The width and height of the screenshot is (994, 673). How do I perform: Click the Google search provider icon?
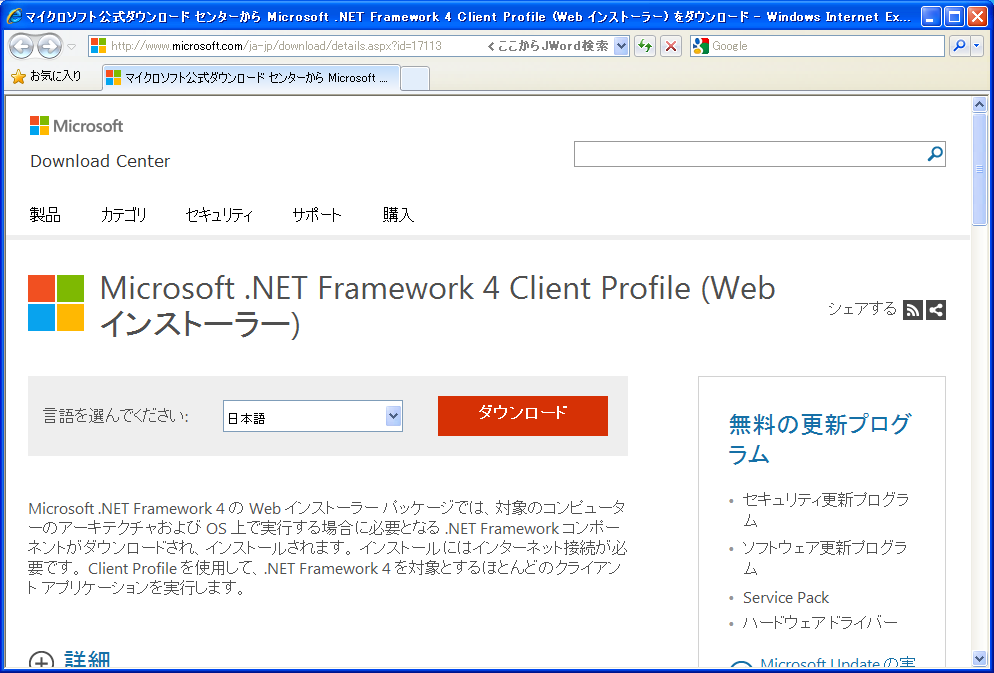point(700,46)
